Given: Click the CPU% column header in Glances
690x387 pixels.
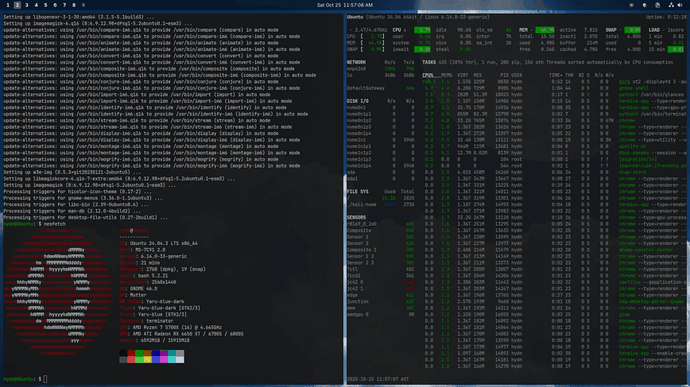Looking at the screenshot, I should 427,75.
